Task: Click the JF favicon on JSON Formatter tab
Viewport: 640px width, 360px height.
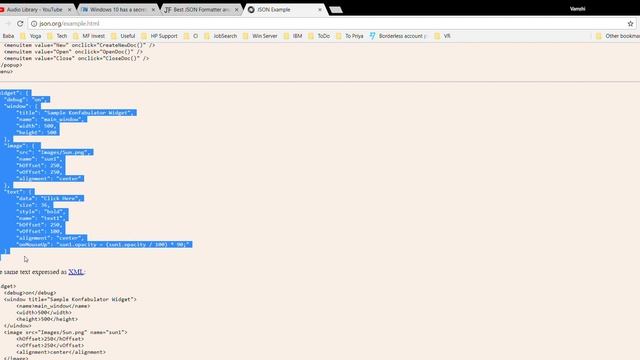Action: (167, 9)
